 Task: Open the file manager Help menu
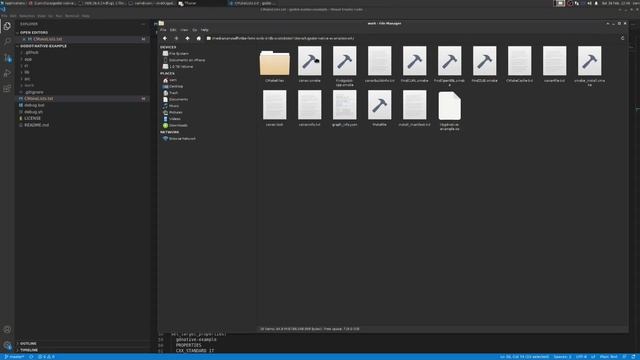(204, 30)
